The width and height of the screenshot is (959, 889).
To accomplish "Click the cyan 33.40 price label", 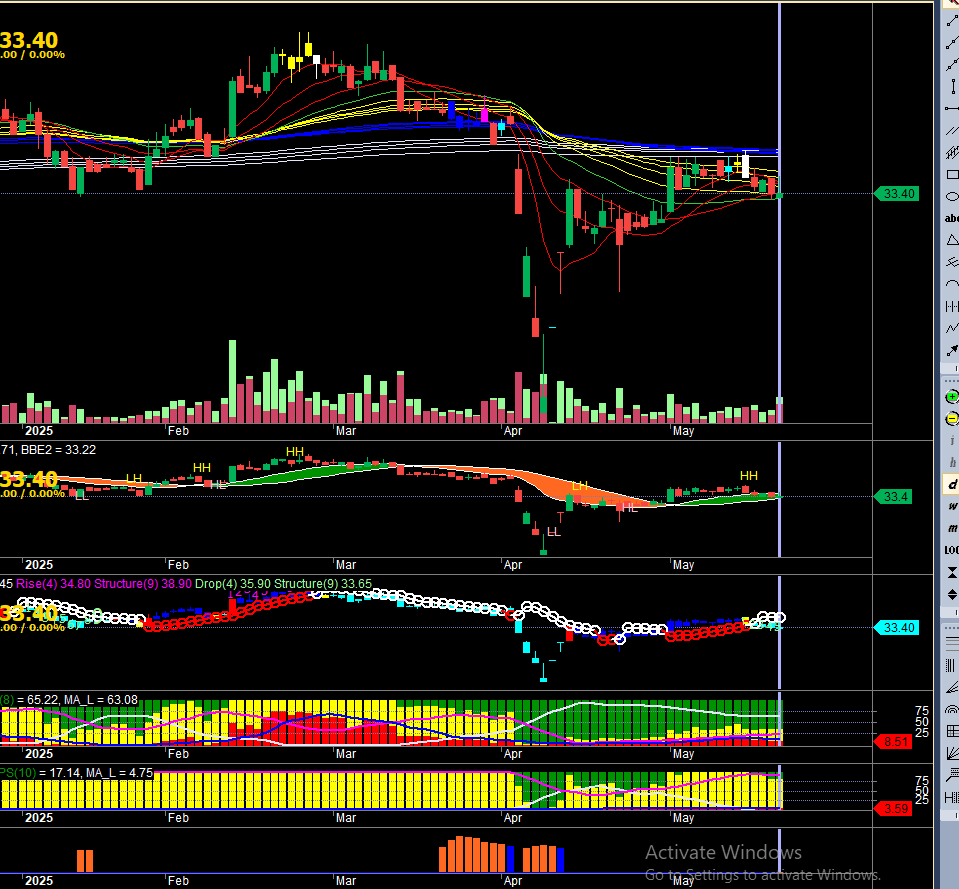I will (x=898, y=627).
